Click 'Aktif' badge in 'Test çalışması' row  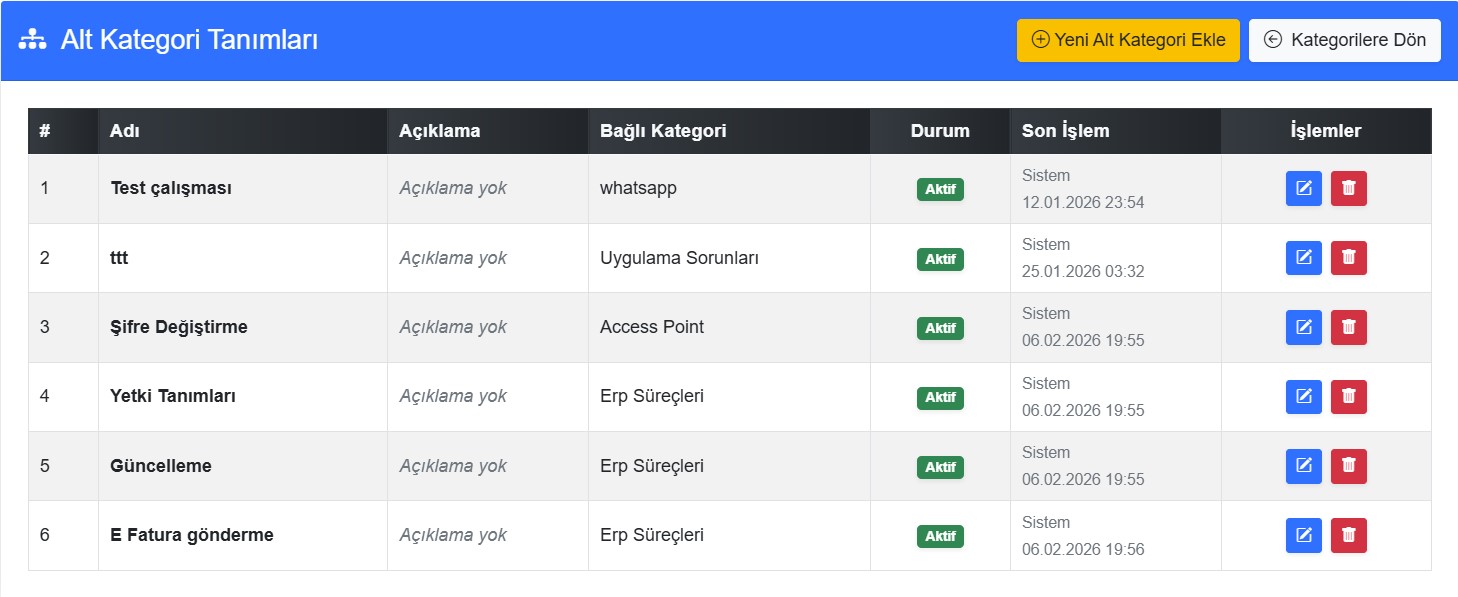(x=940, y=190)
